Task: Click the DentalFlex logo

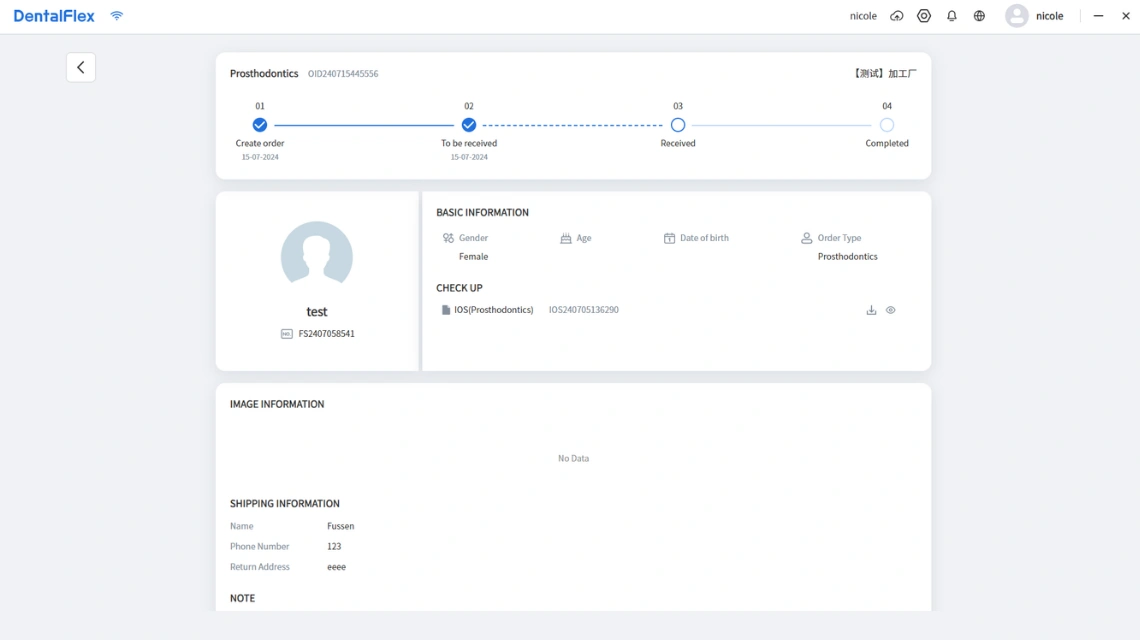Action: point(54,16)
